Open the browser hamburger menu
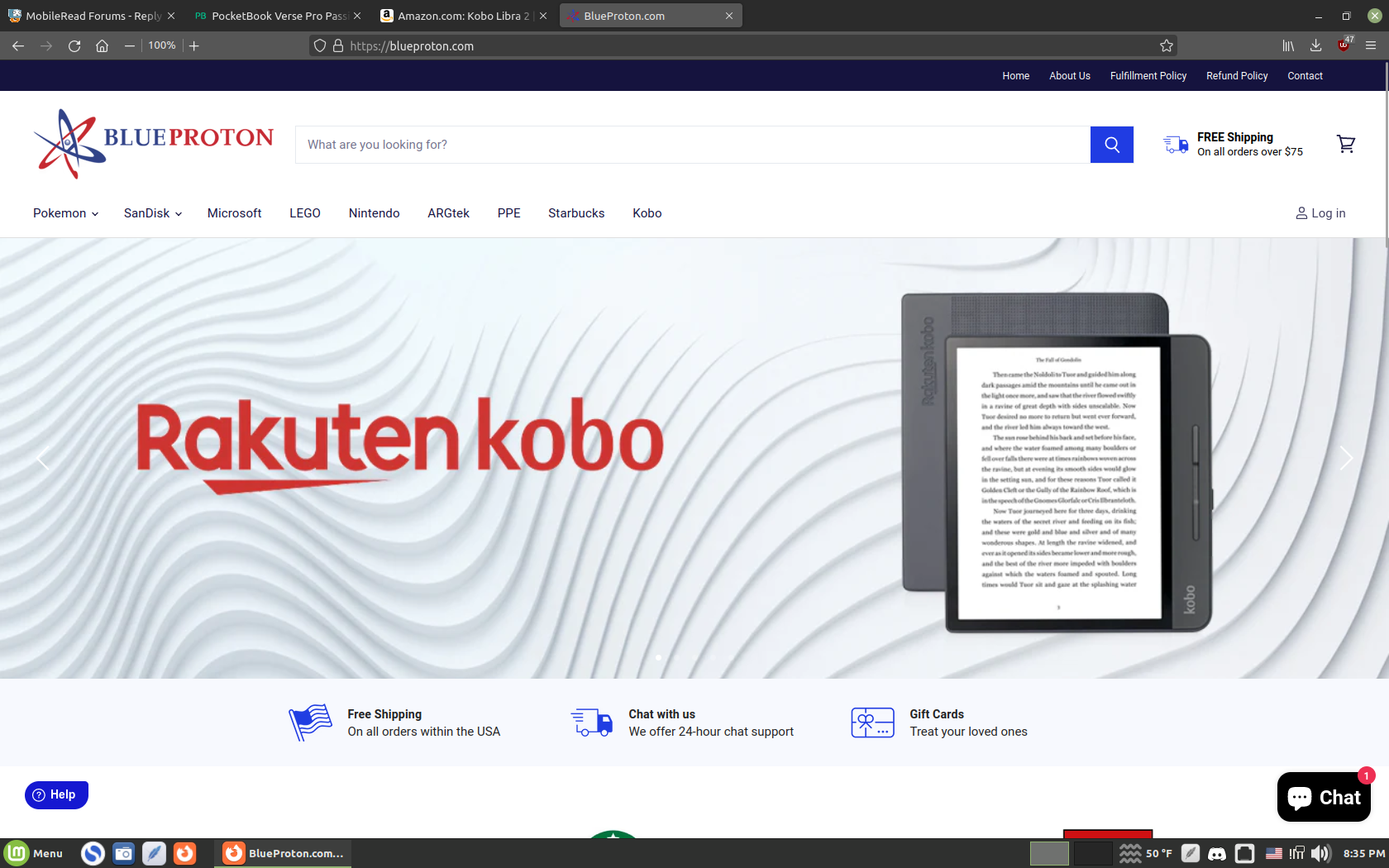The height and width of the screenshot is (868, 1389). click(1371, 45)
